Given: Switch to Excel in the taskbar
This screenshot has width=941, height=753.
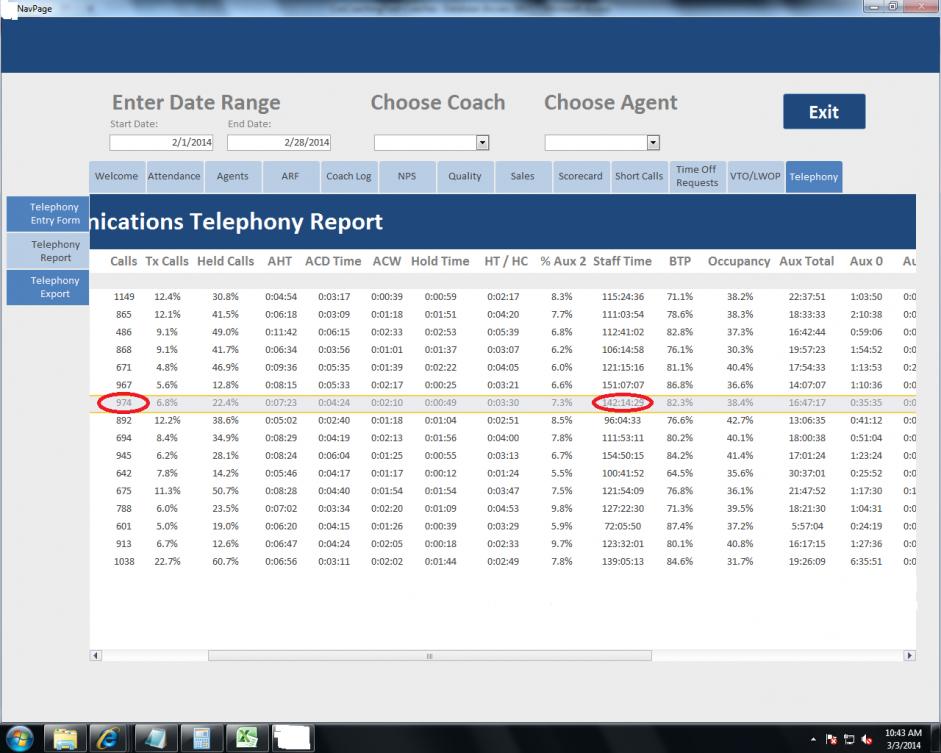Looking at the screenshot, I should [246, 738].
